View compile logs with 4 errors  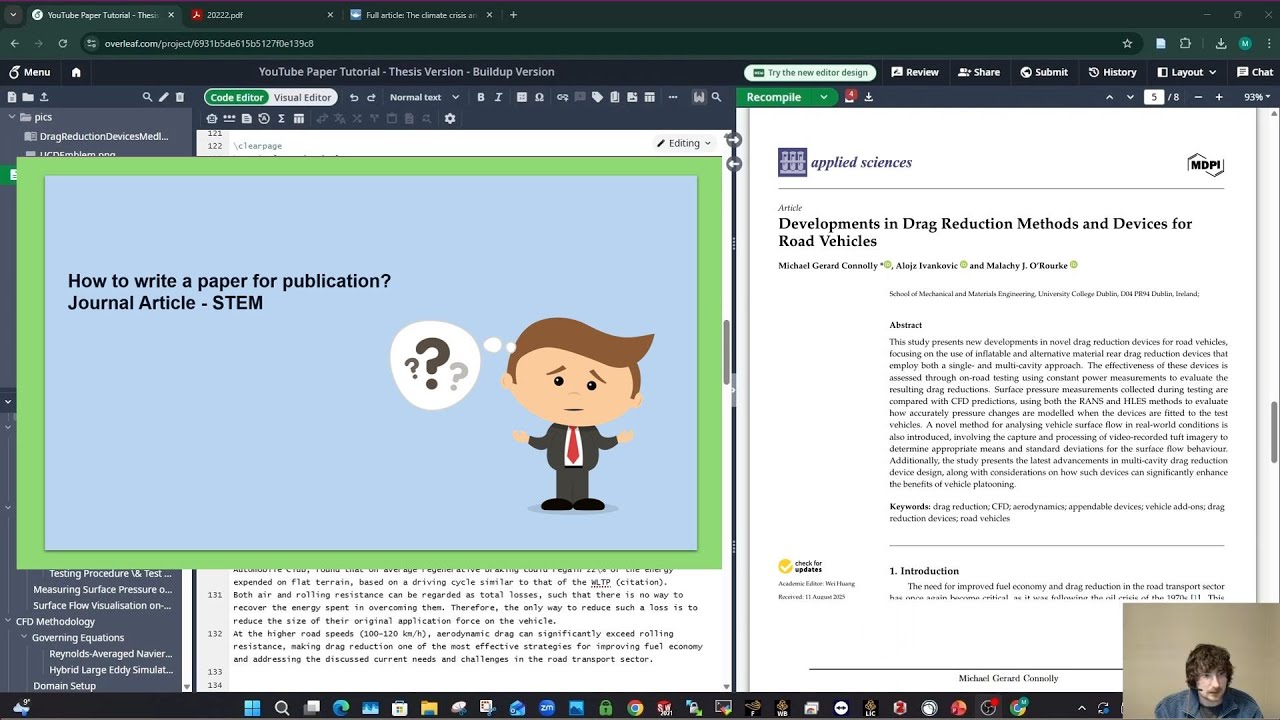click(x=850, y=97)
